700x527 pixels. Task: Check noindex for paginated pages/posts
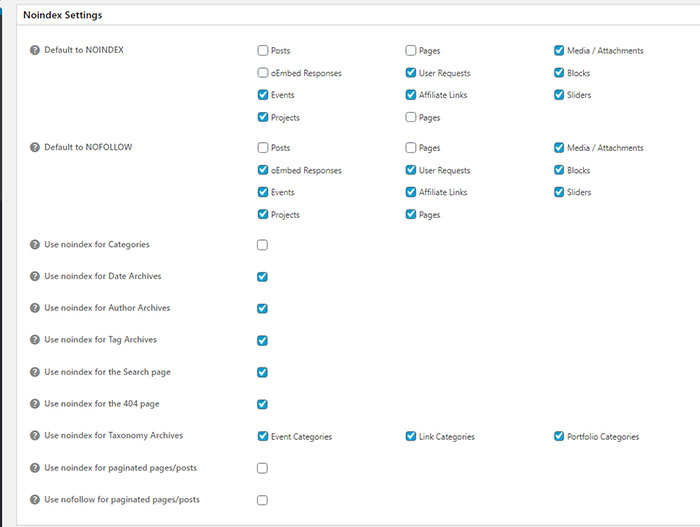pos(262,468)
